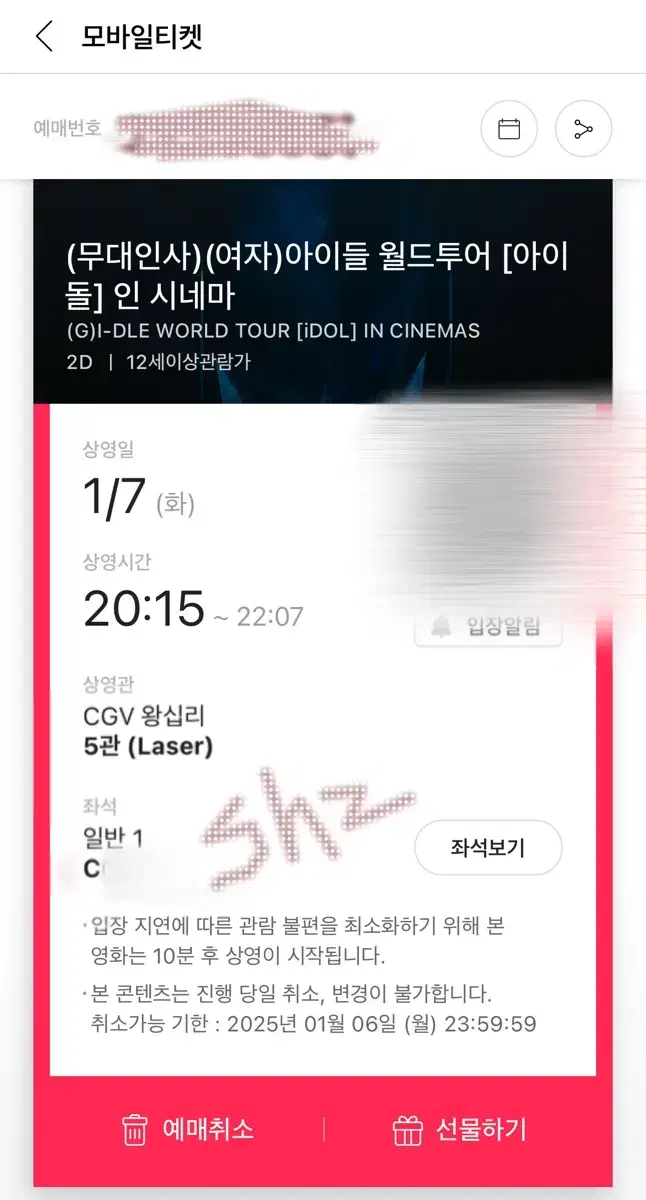Screen dimensions: 646x1200
Task: Tap the 모바일티켓 header title
Action: tap(142, 37)
